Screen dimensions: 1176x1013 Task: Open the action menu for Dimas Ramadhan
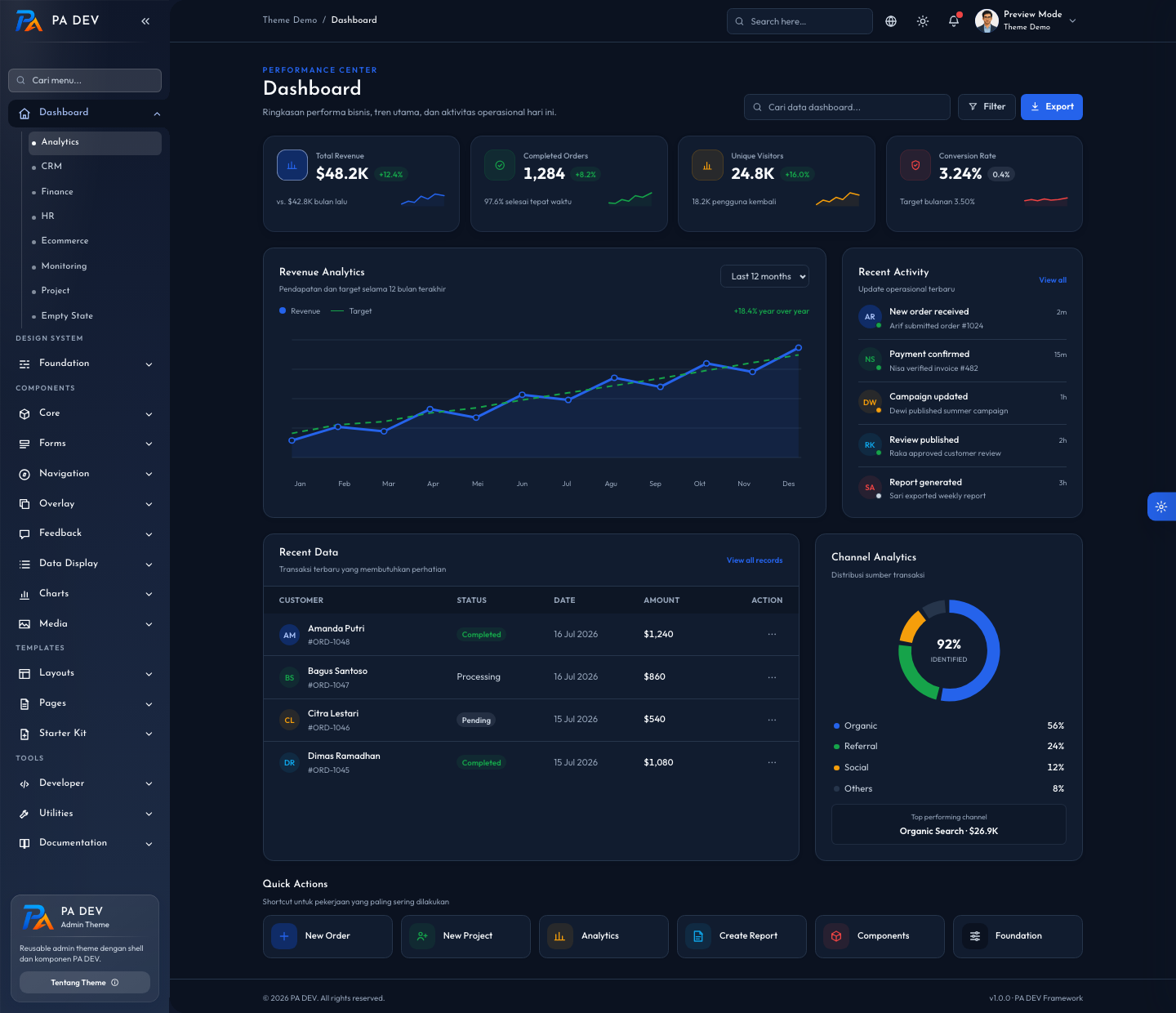[772, 762]
